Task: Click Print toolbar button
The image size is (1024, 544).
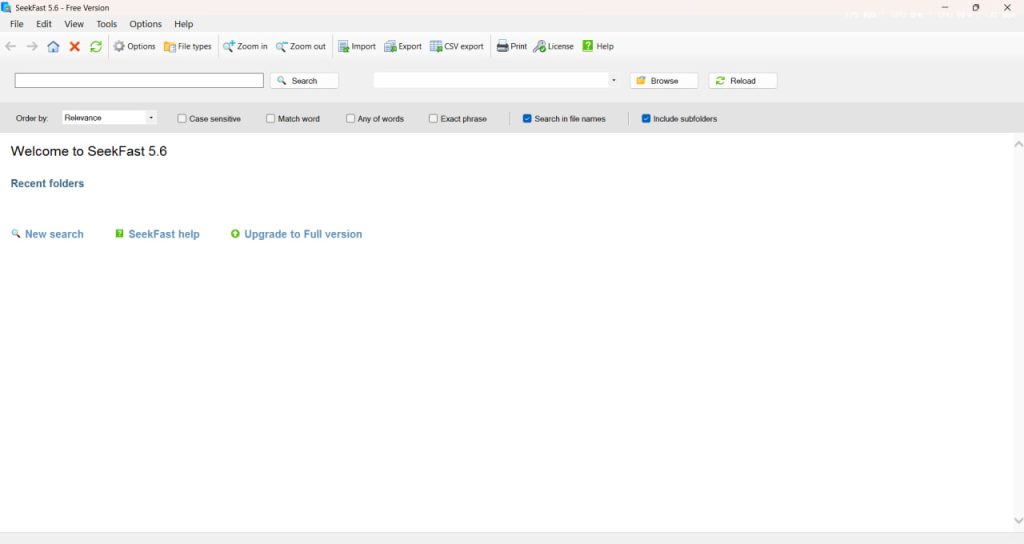Action: pos(511,46)
